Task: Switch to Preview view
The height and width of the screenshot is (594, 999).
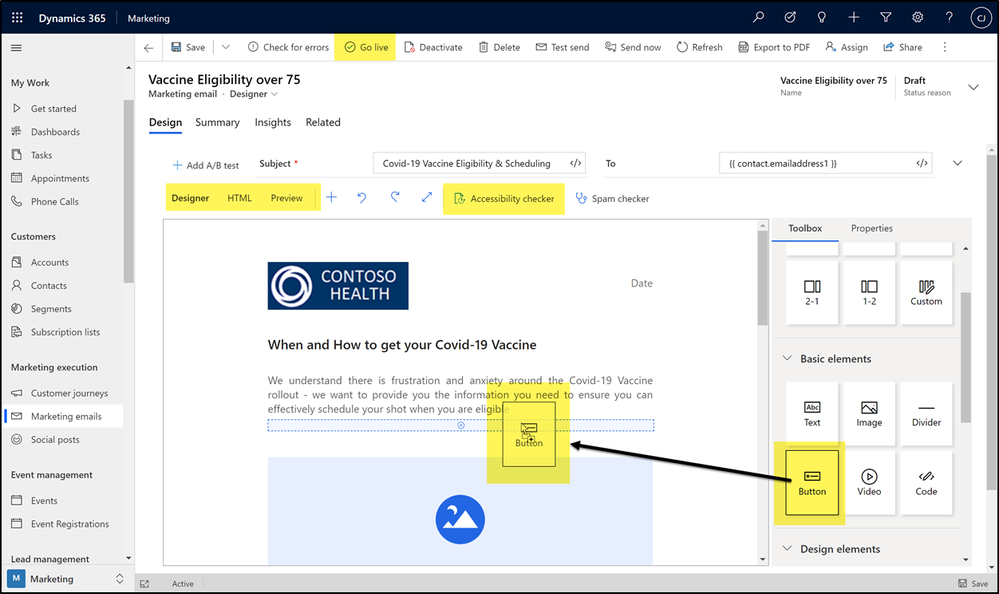Action: (x=287, y=198)
